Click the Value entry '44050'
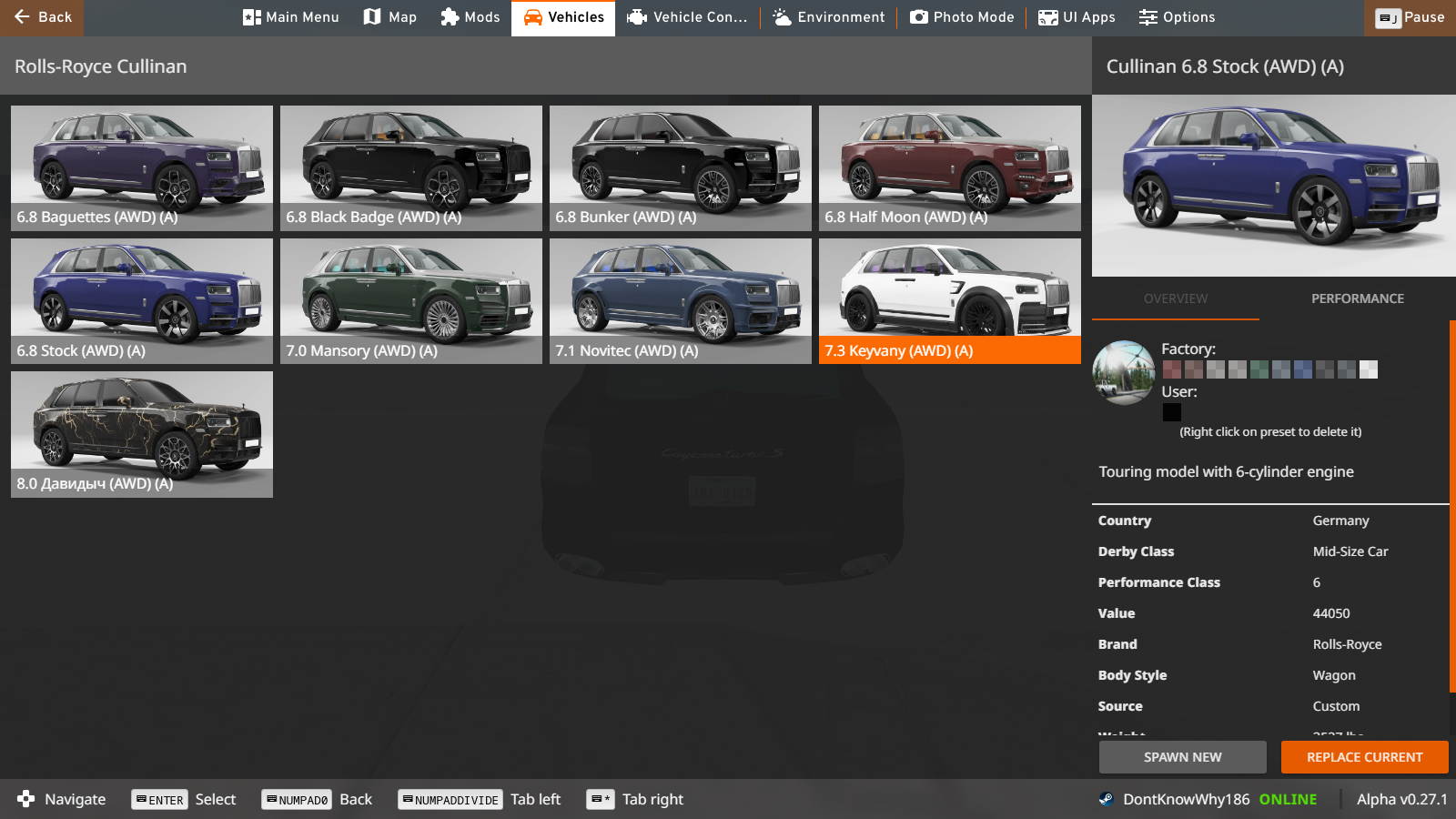This screenshot has height=819, width=1456. 1331,613
